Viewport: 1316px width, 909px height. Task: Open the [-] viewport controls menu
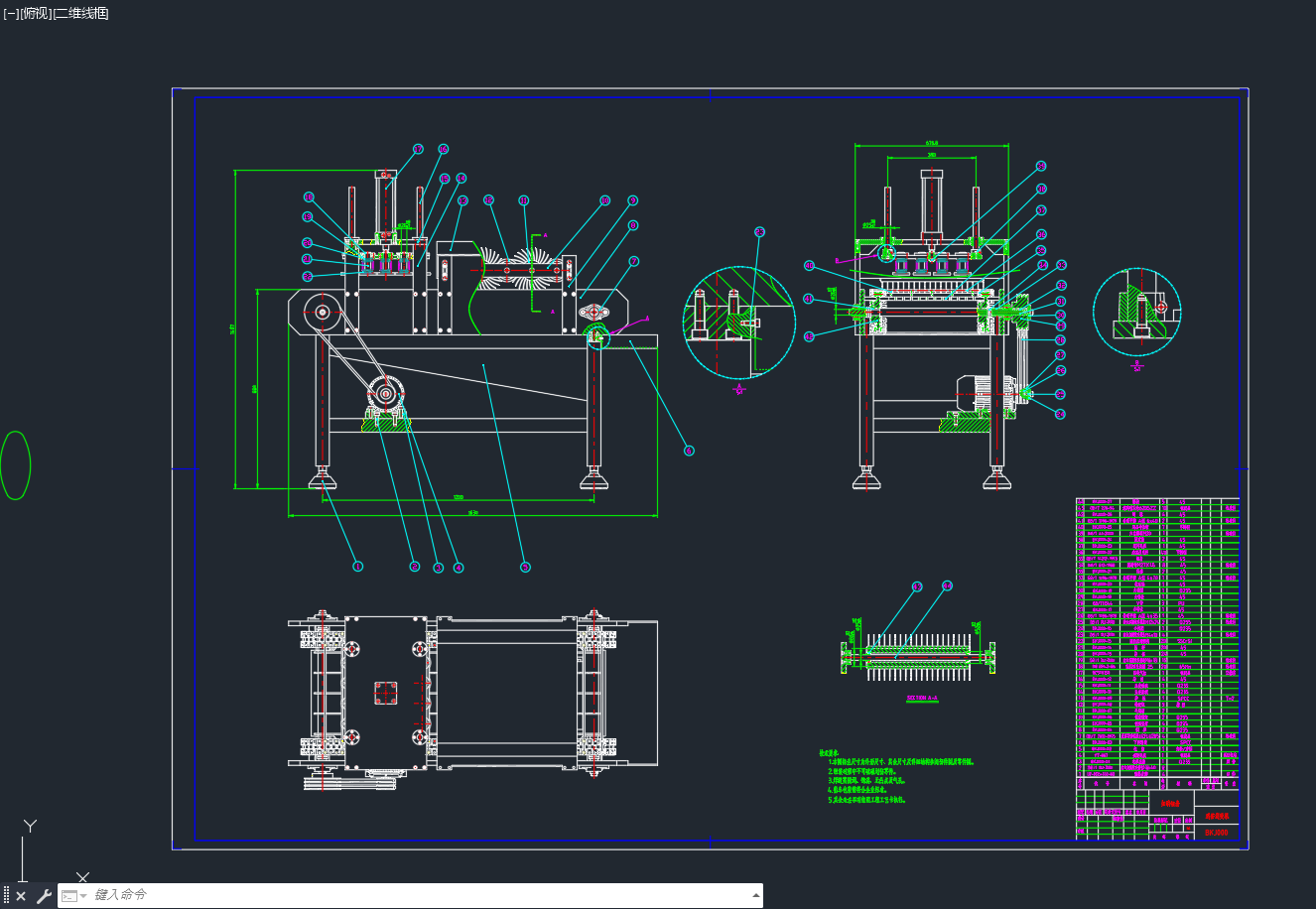coord(11,14)
